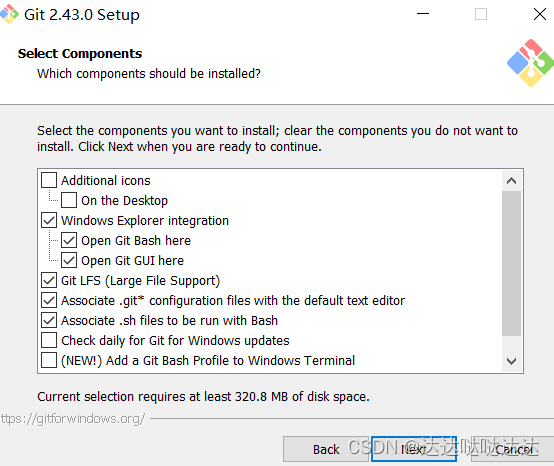The image size is (554, 466).
Task: Click the large Git logo in header
Action: click(531, 63)
